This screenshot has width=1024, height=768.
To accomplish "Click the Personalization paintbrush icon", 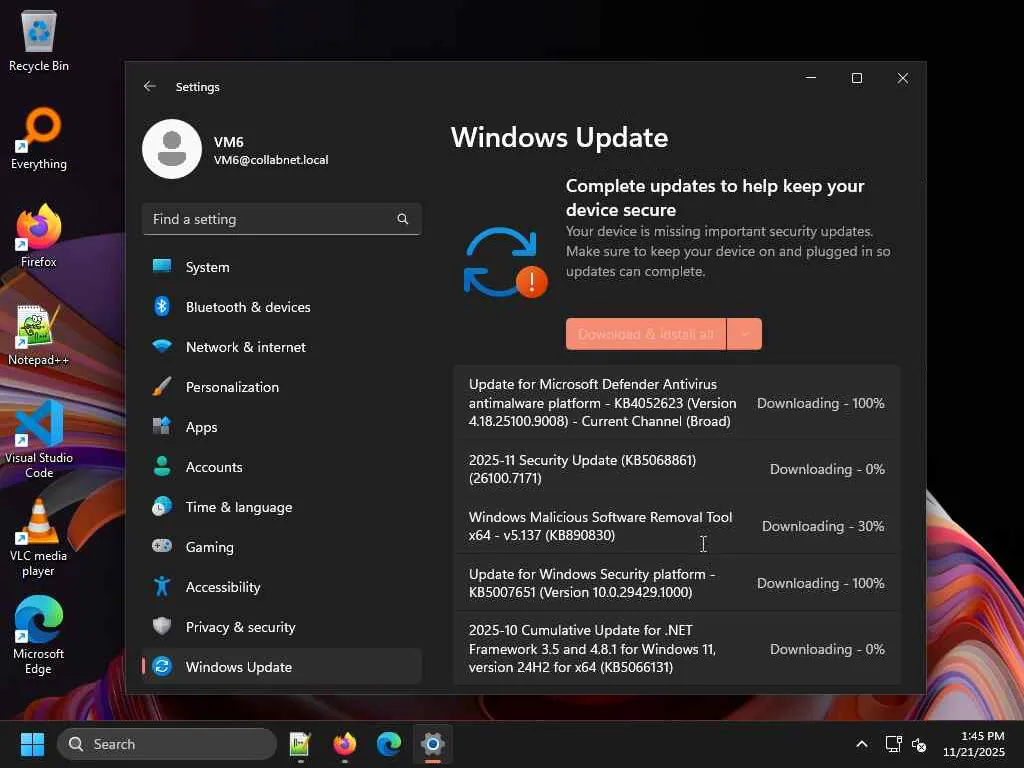I will 162,386.
